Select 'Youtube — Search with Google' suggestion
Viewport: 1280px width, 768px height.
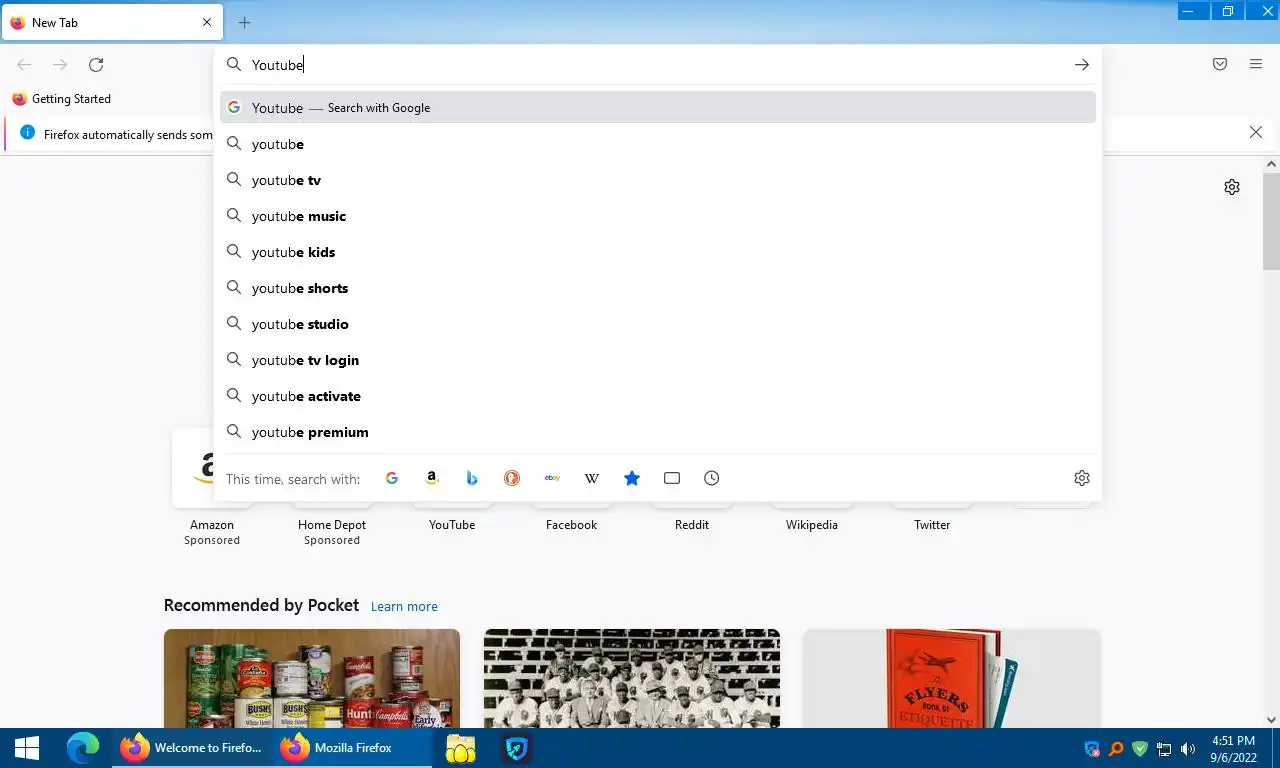coord(658,108)
